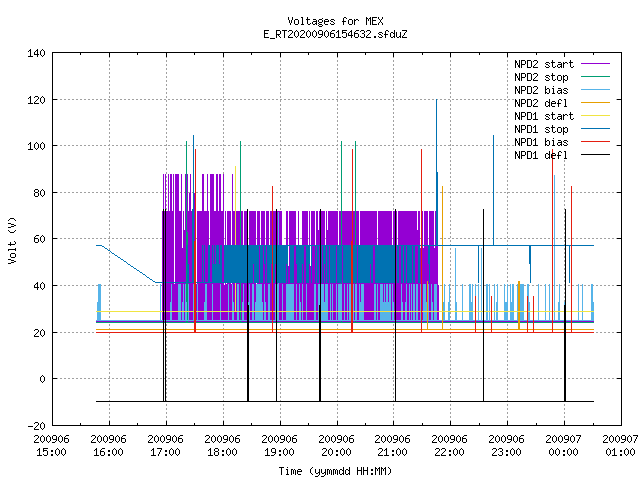The height and width of the screenshot is (480, 640).
Task: Select 'NPD2 stop' legend label
Action: click(541, 77)
